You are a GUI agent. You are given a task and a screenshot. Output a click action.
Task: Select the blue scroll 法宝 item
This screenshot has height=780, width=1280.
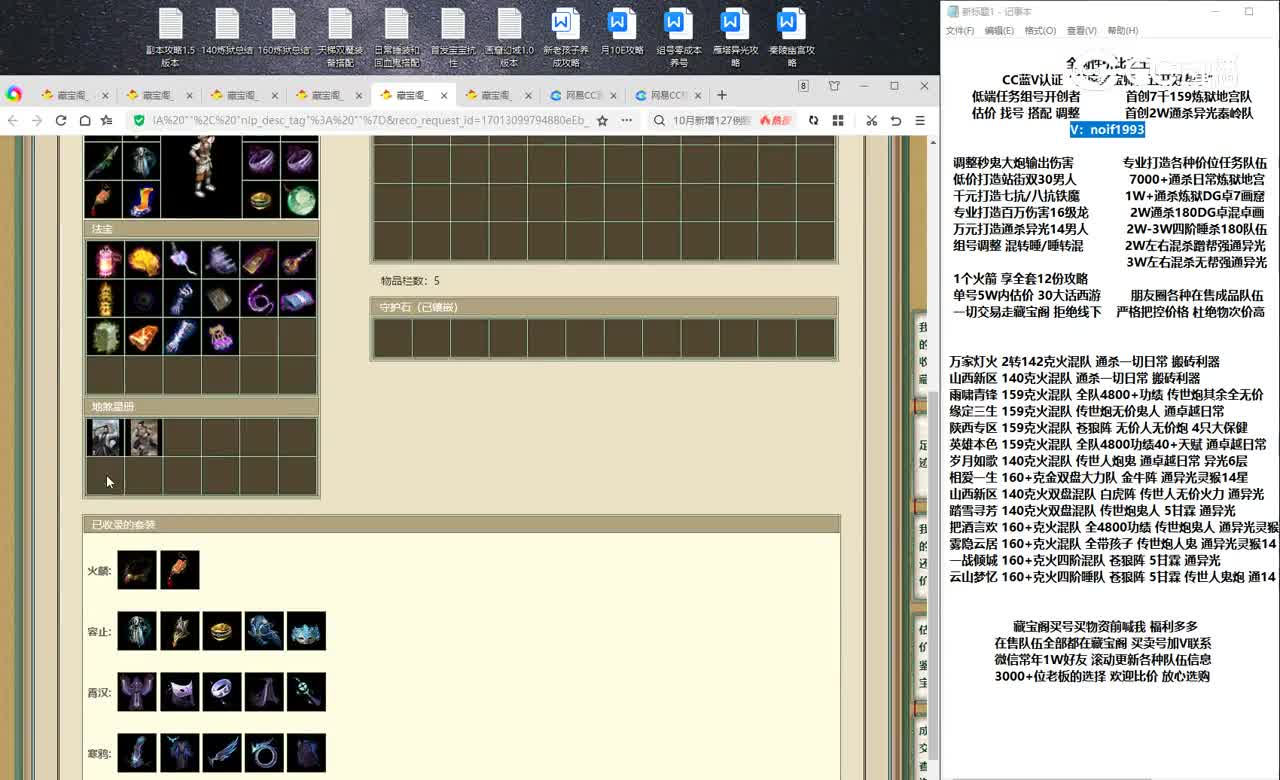297,299
